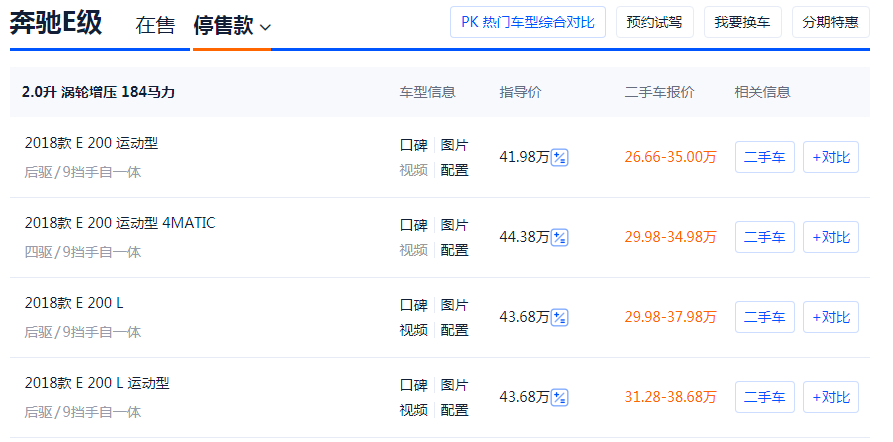893x442 pixels.
Task: Open 二手车 button for E 200 L 运动型
Action: point(765,397)
